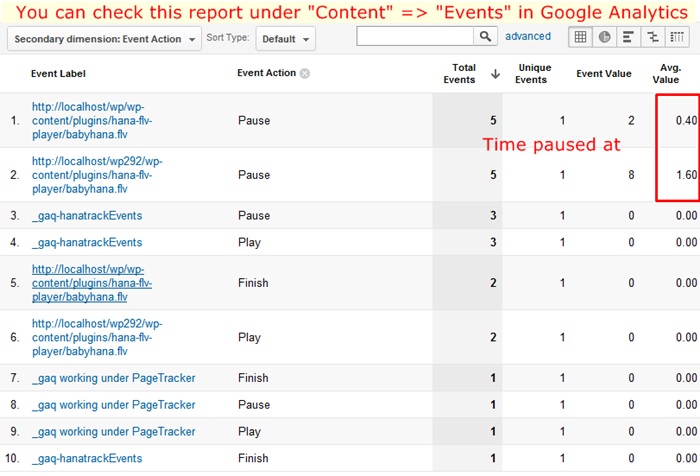The image size is (700, 476).
Task: Select the pivot view icon
Action: point(678,37)
